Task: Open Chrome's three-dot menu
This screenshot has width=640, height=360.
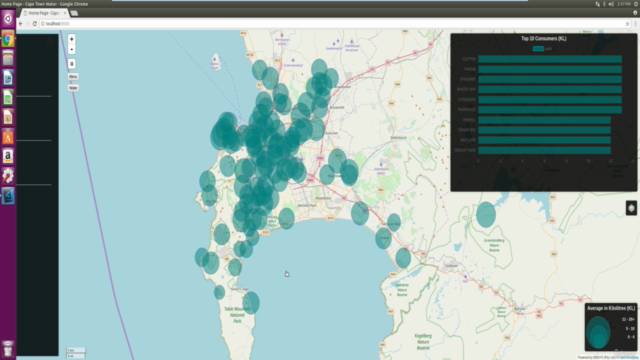Action: point(636,24)
